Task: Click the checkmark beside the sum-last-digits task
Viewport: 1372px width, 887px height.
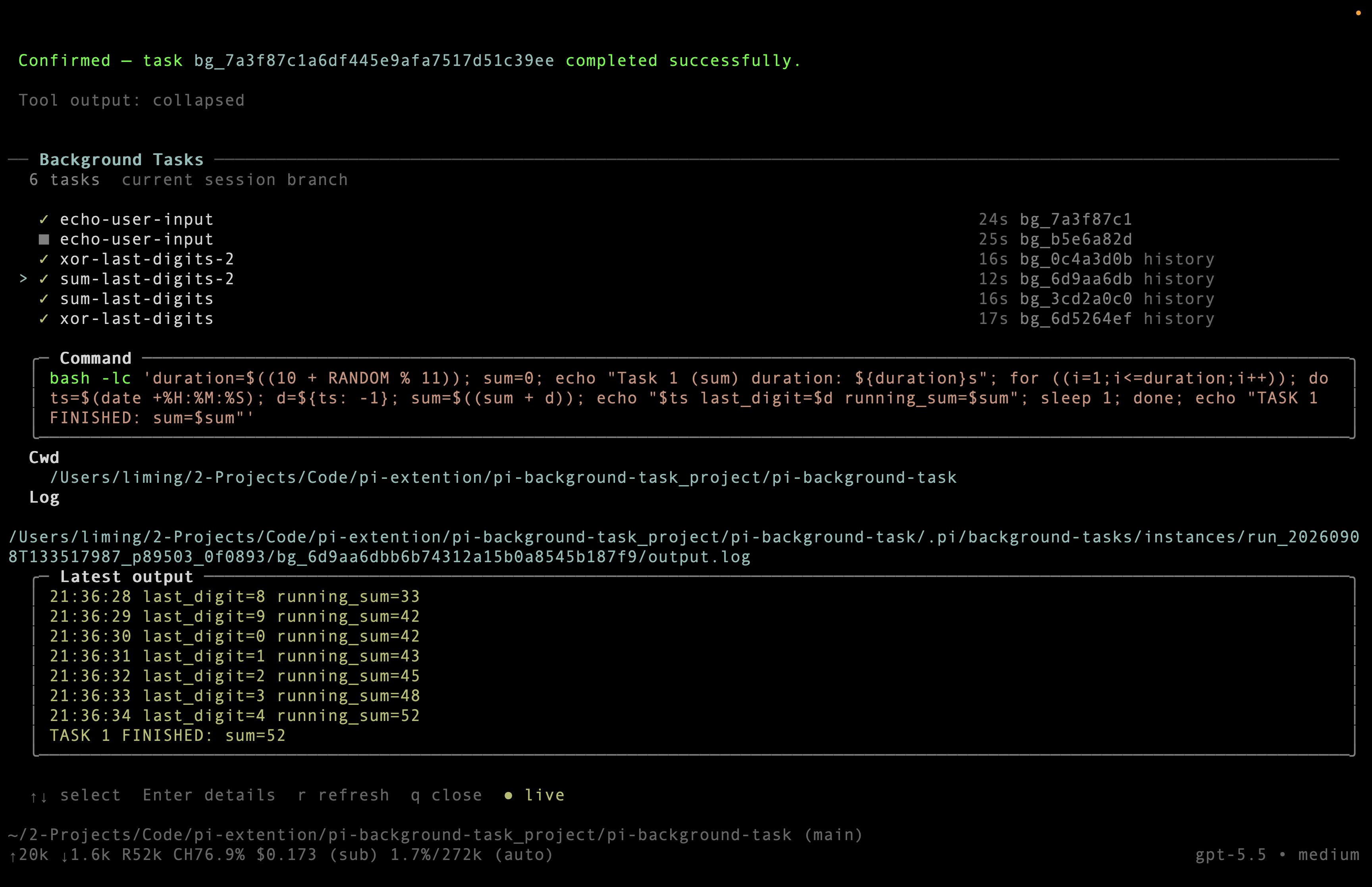Action: pos(44,299)
